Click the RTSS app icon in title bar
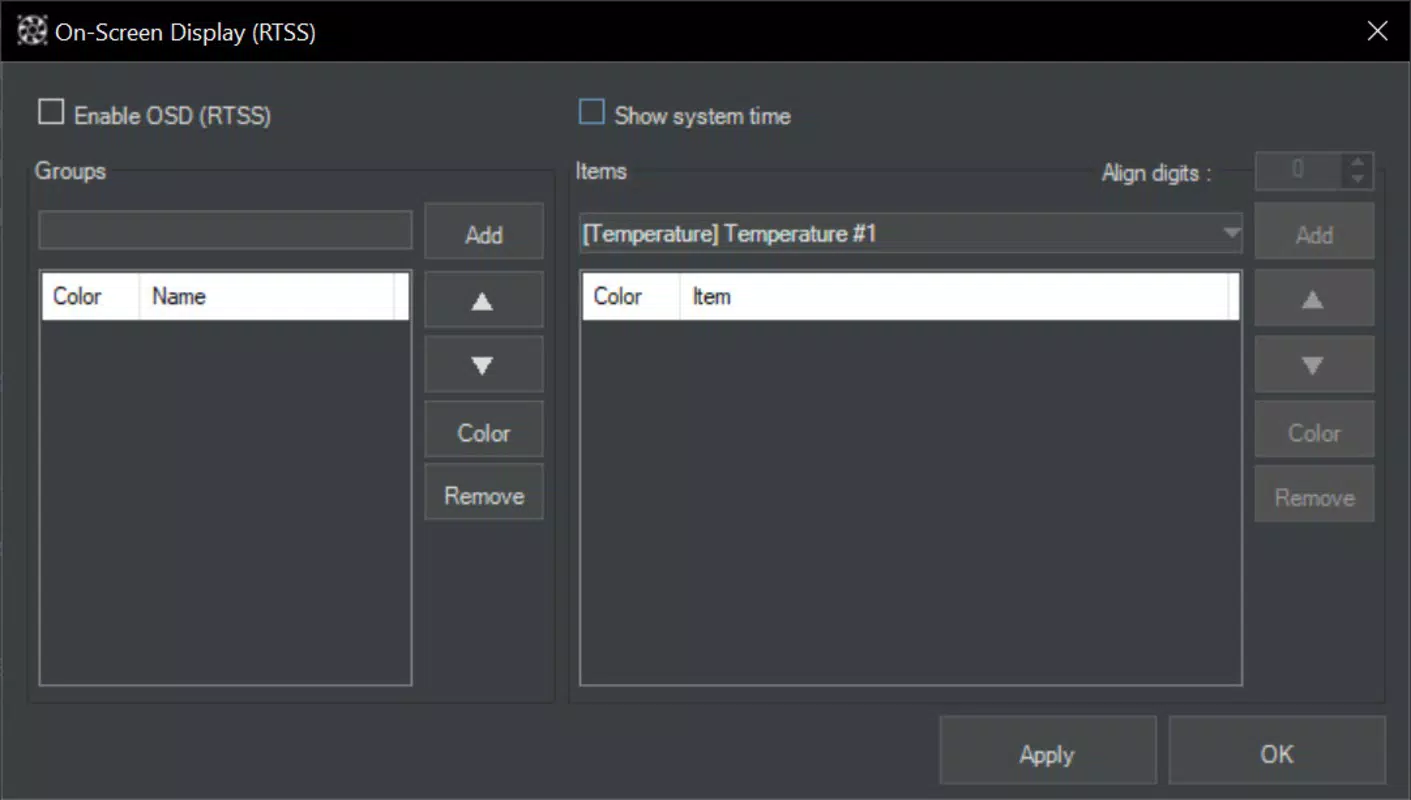1411x800 pixels. point(33,31)
